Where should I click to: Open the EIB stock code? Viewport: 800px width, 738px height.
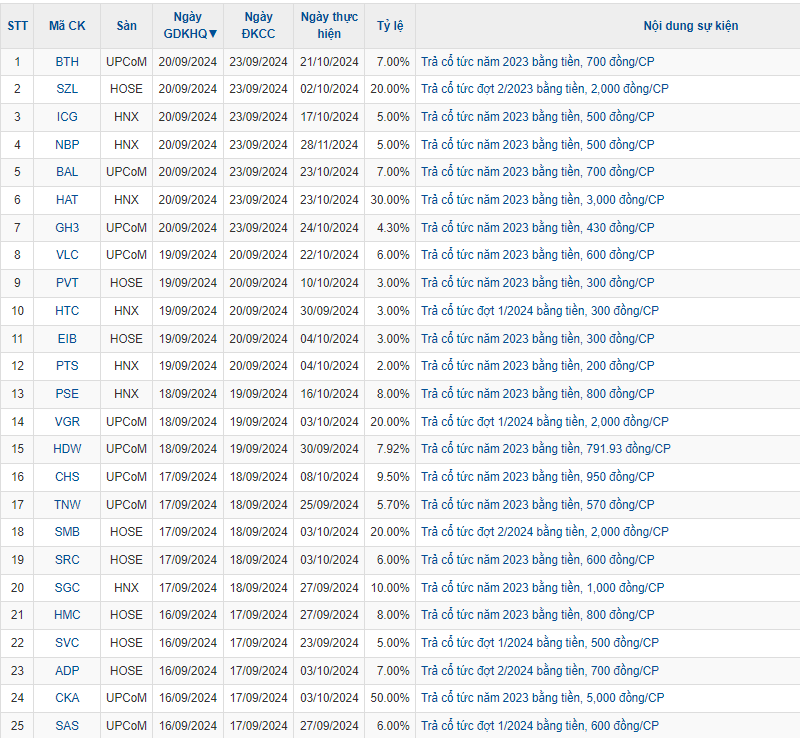tap(67, 339)
